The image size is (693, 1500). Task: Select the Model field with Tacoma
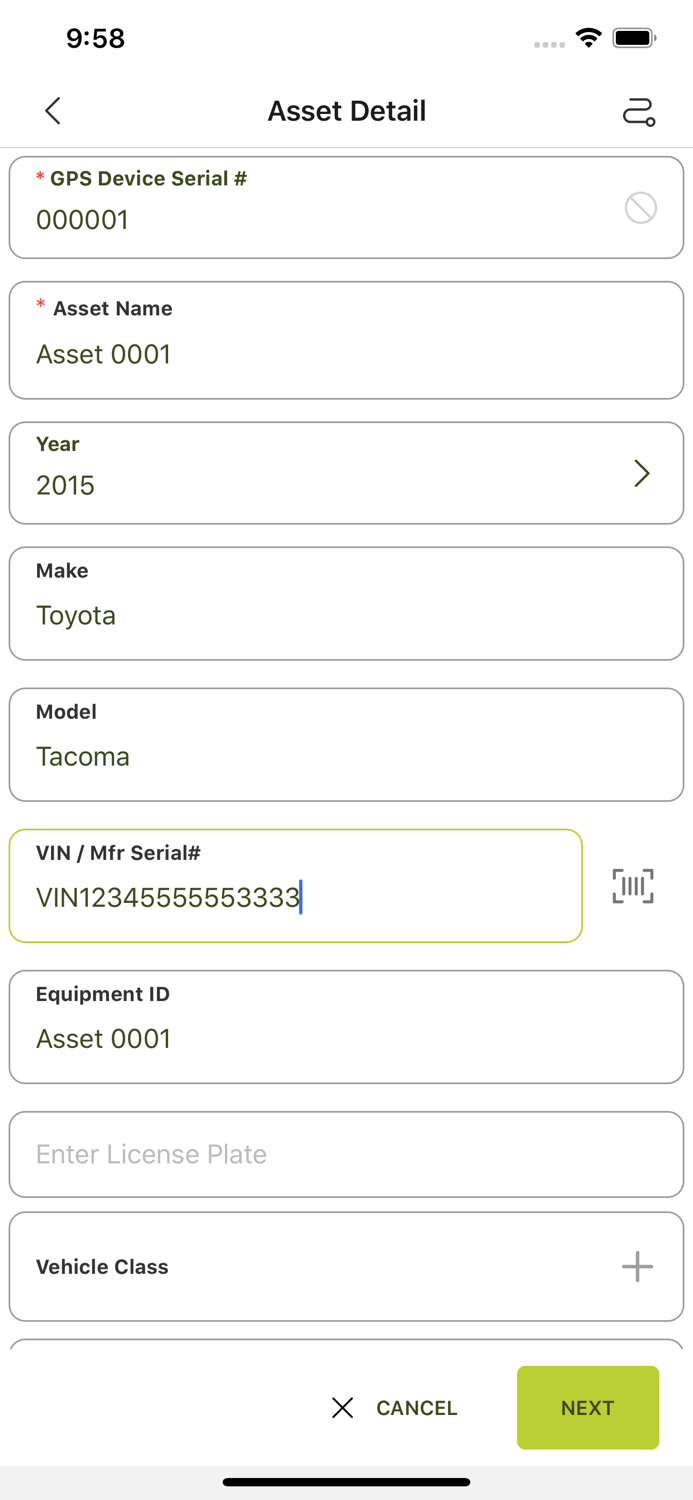tap(346, 755)
